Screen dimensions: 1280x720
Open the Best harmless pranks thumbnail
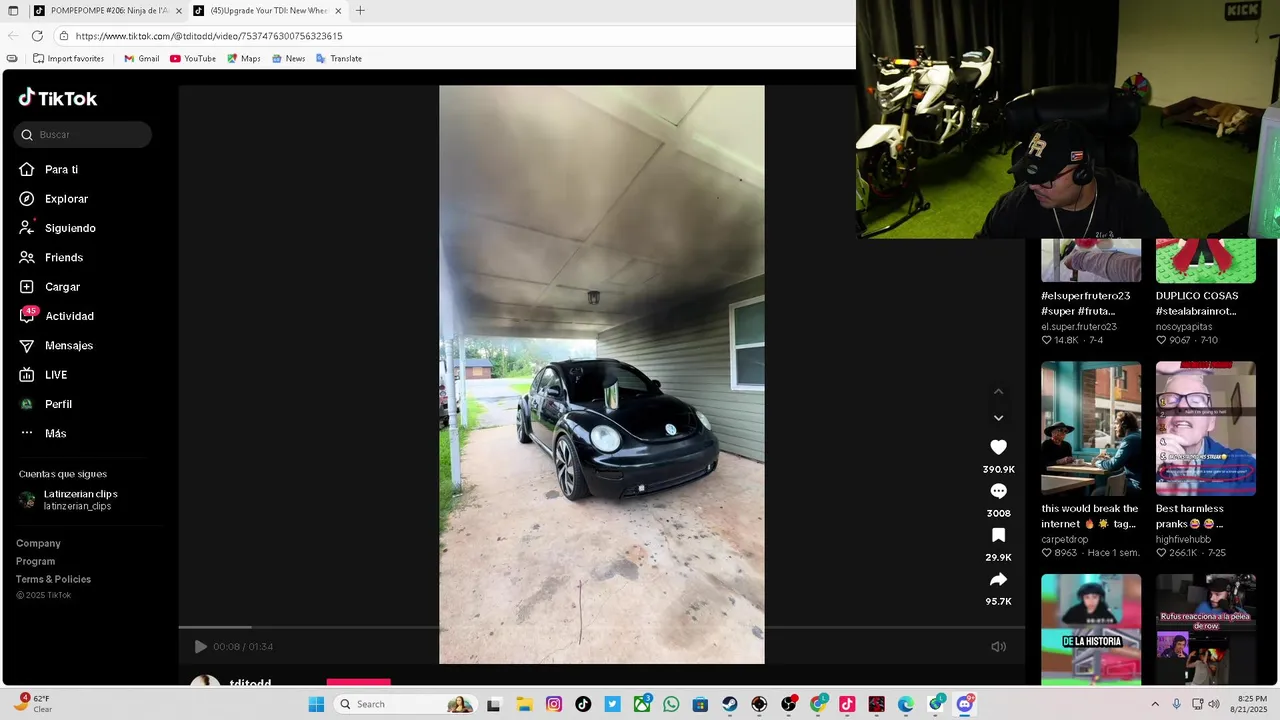(x=1206, y=428)
